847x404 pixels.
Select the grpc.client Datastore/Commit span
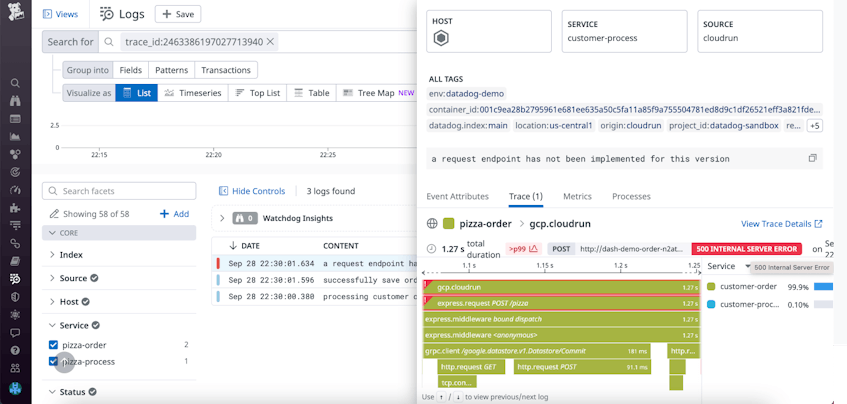coord(537,351)
